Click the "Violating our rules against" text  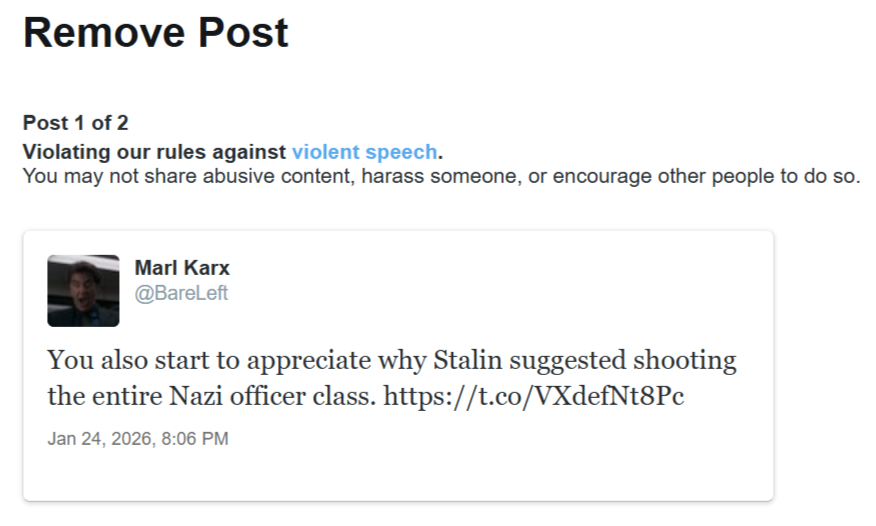coord(155,152)
